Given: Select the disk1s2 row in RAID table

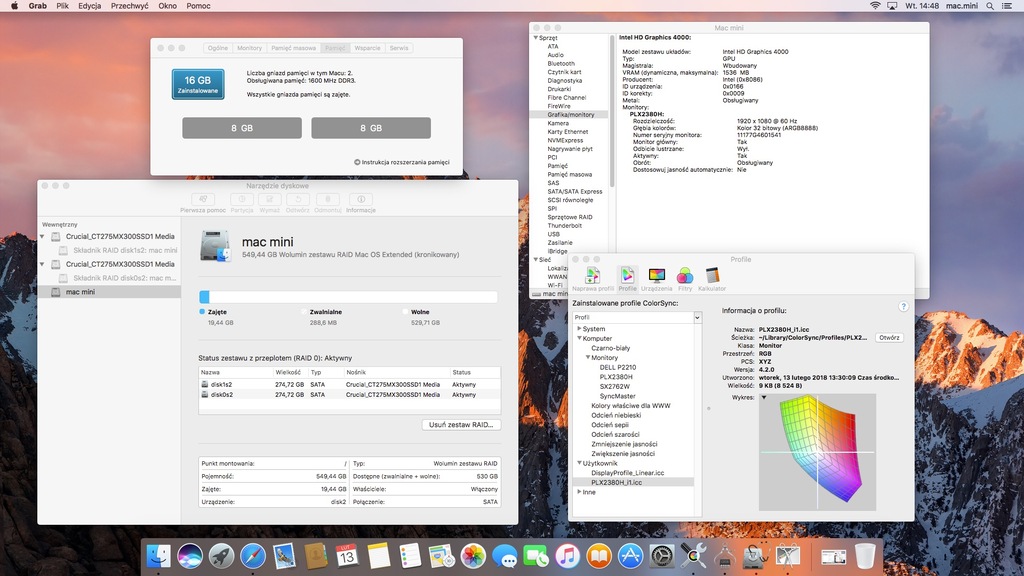Looking at the screenshot, I should 349,385.
